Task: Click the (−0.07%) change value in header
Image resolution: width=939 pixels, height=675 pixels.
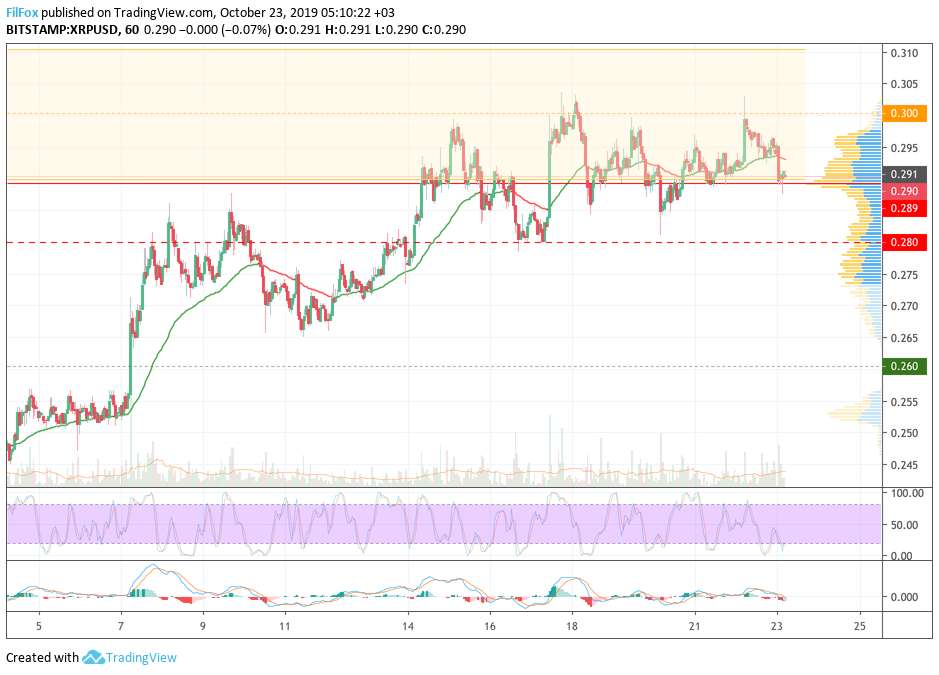Action: [x=246, y=29]
